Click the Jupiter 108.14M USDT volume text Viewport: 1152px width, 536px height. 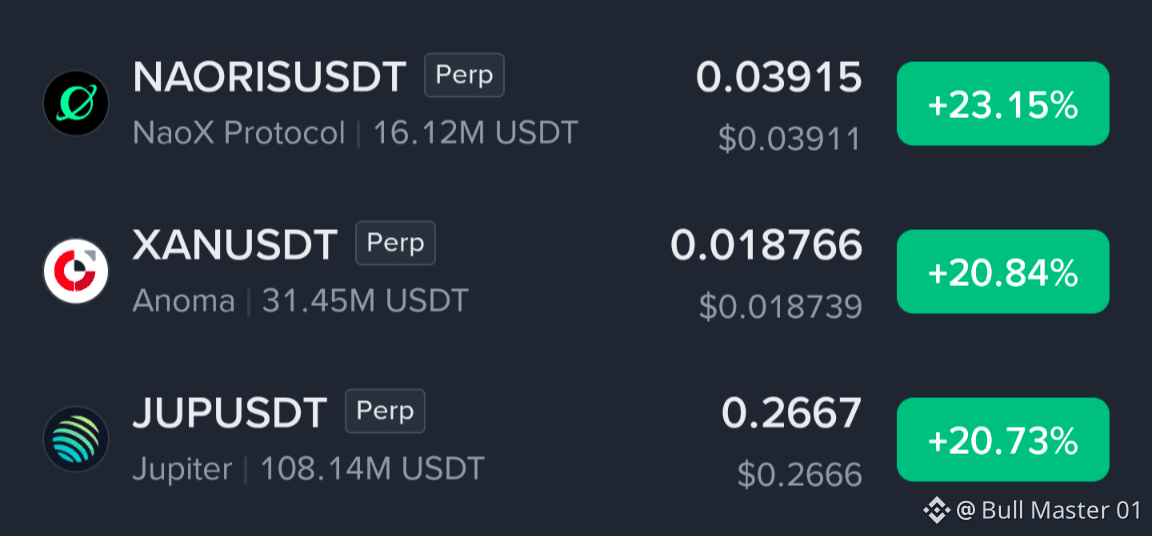(x=309, y=468)
